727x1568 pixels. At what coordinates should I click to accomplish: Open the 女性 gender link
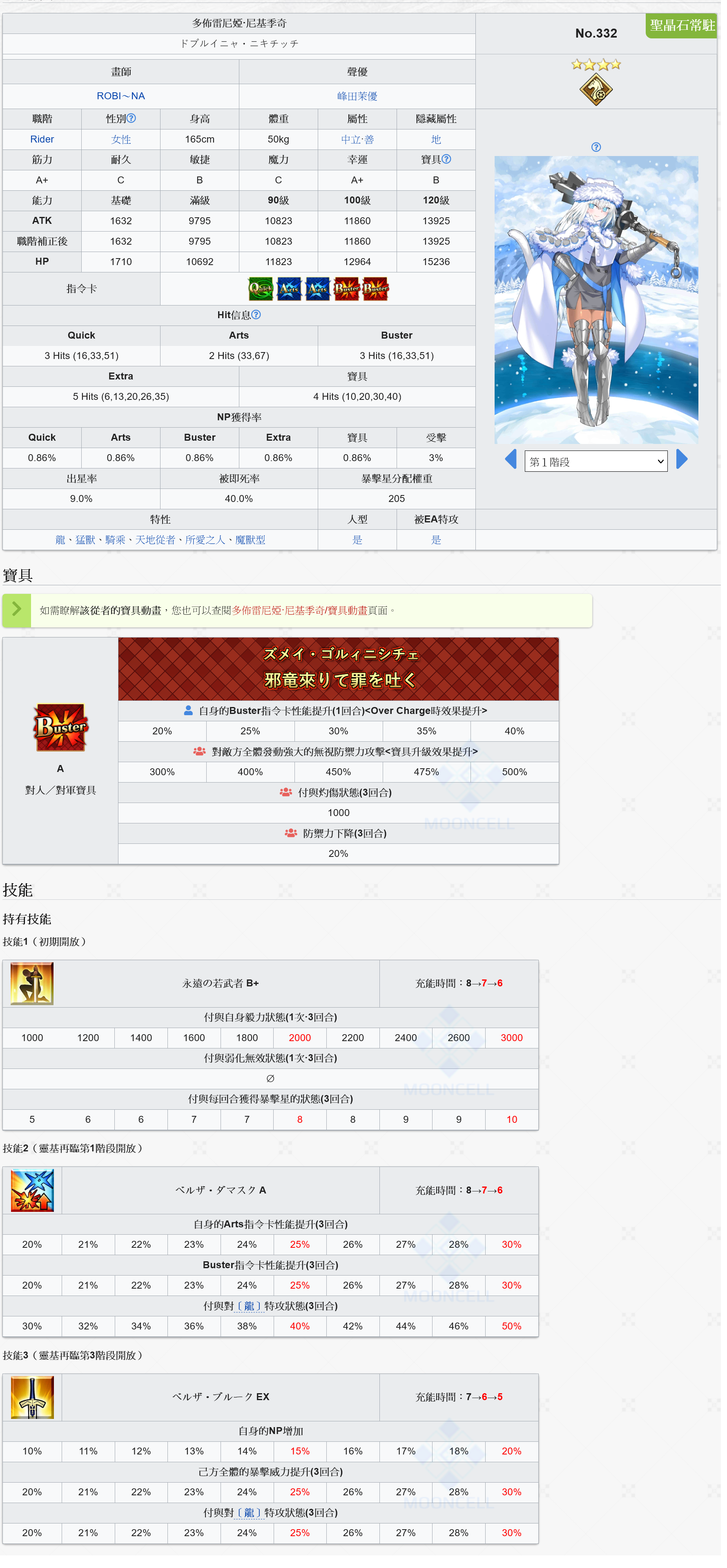click(122, 141)
